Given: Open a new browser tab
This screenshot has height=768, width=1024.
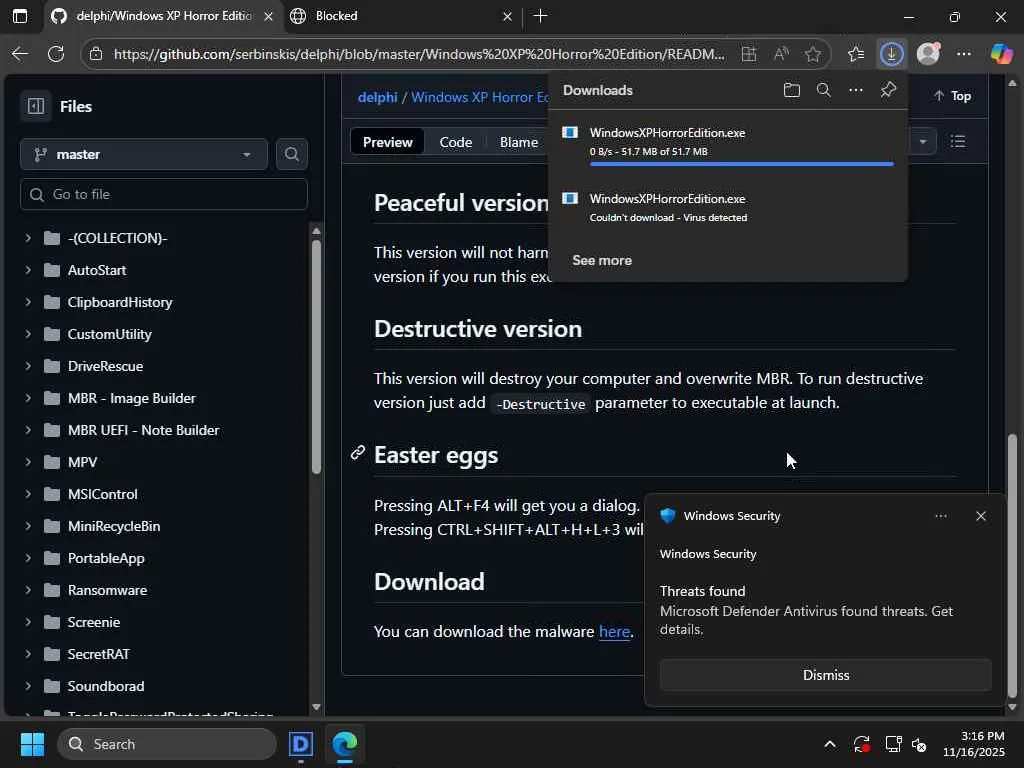Looking at the screenshot, I should point(541,16).
